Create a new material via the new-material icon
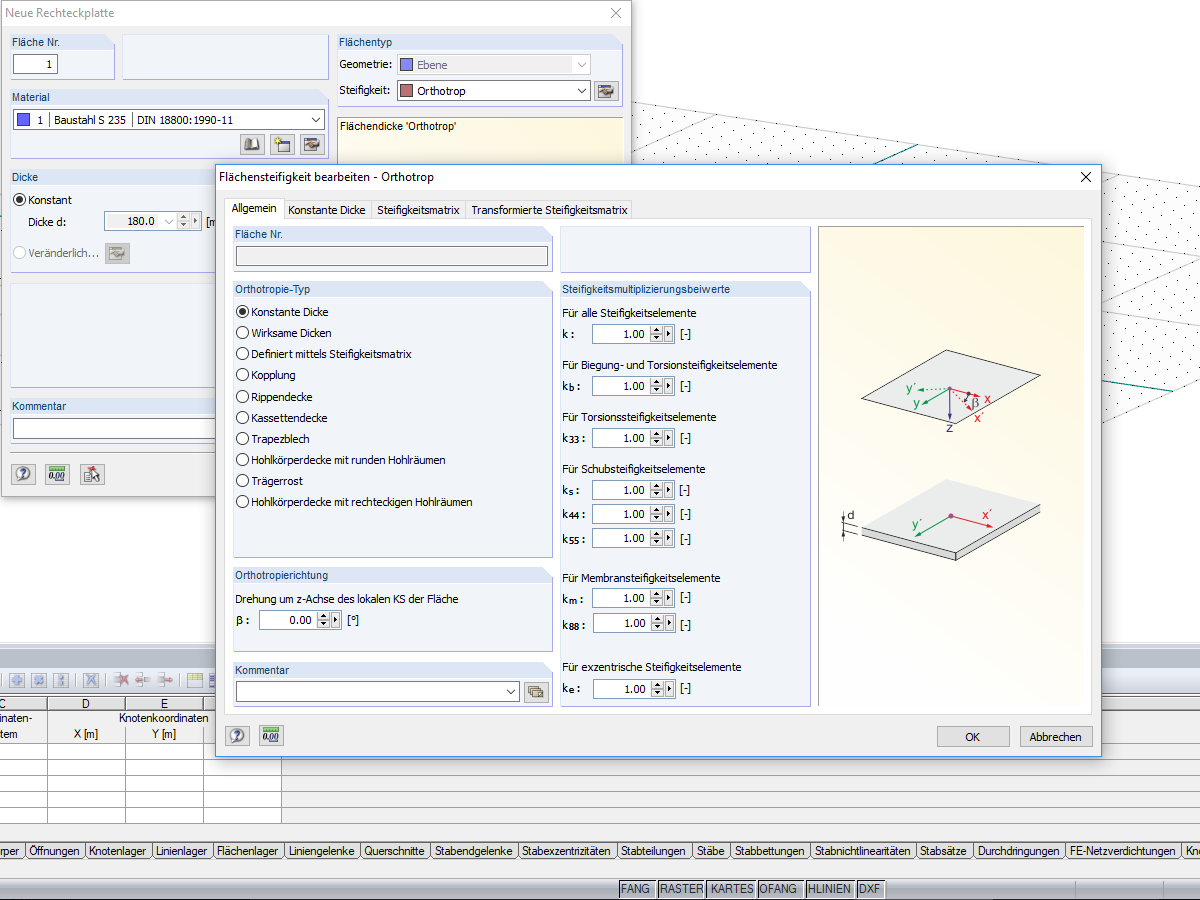 (282, 144)
